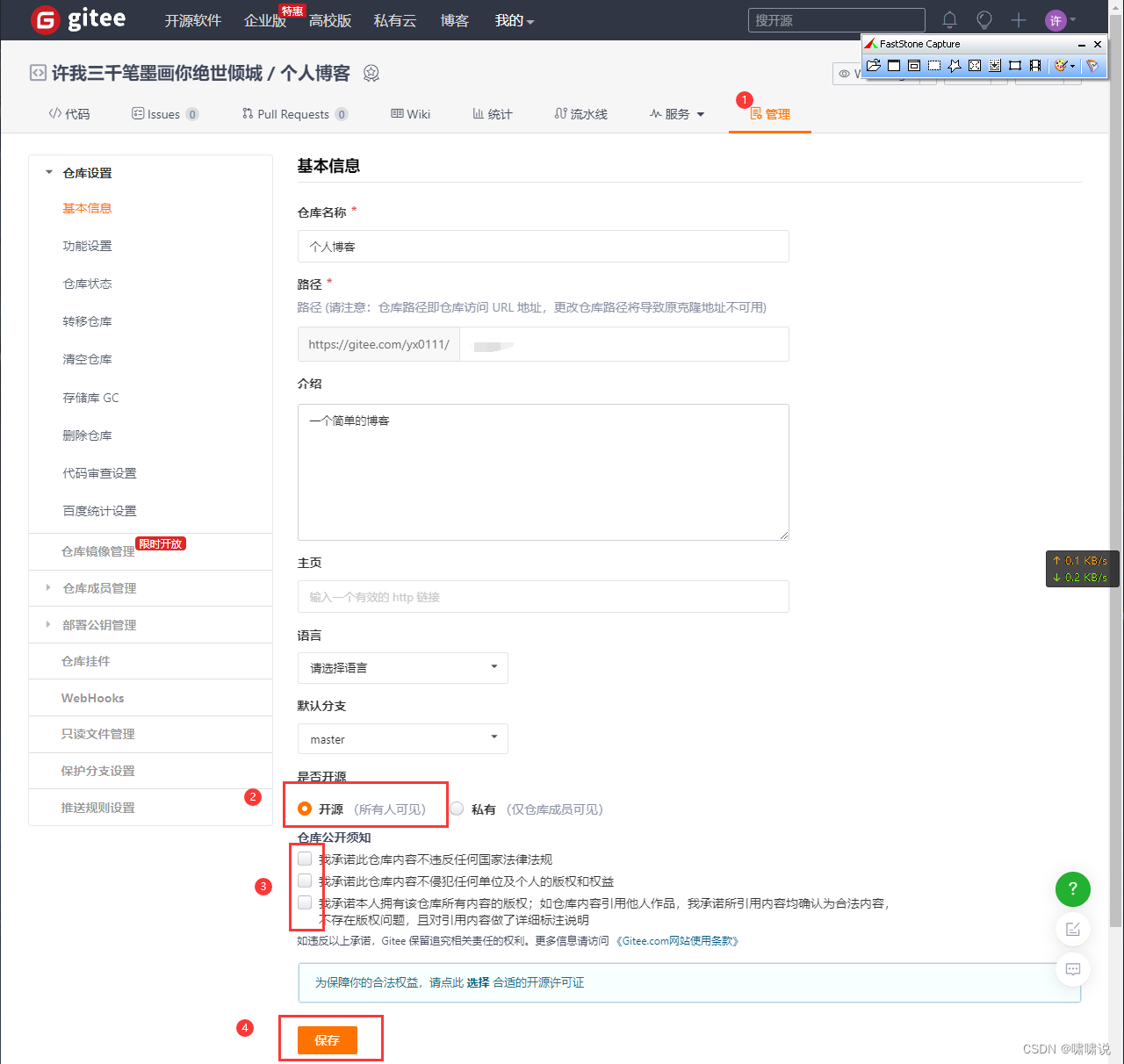Open Gitee.com网站使用条款 link

click(x=677, y=941)
